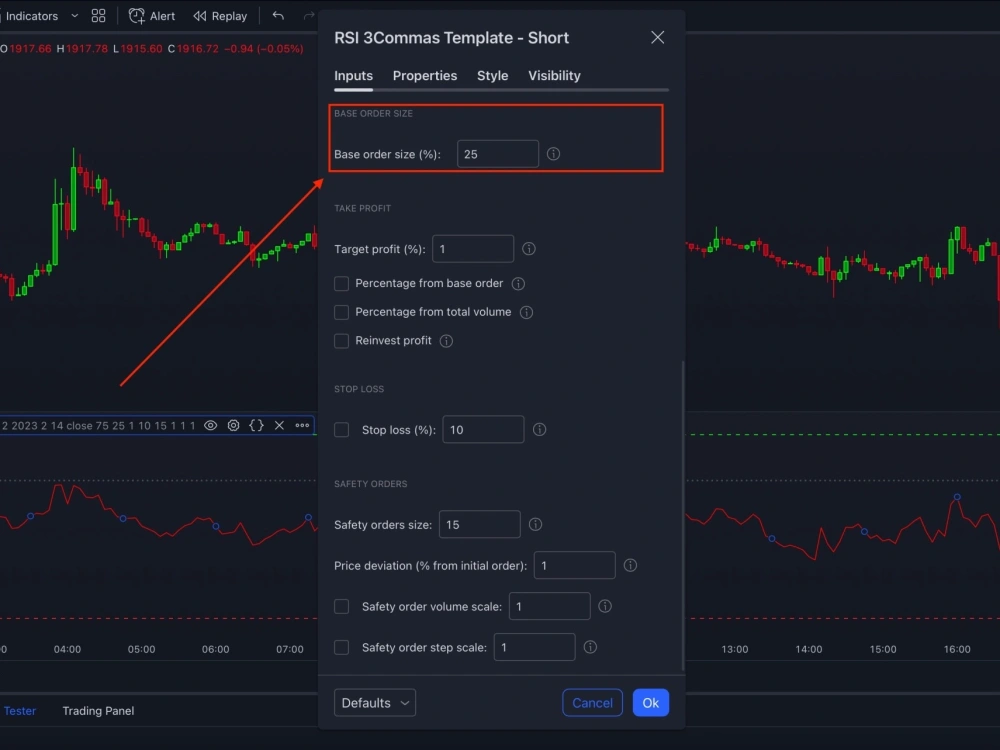Switch to the Style tab

click(x=492, y=76)
